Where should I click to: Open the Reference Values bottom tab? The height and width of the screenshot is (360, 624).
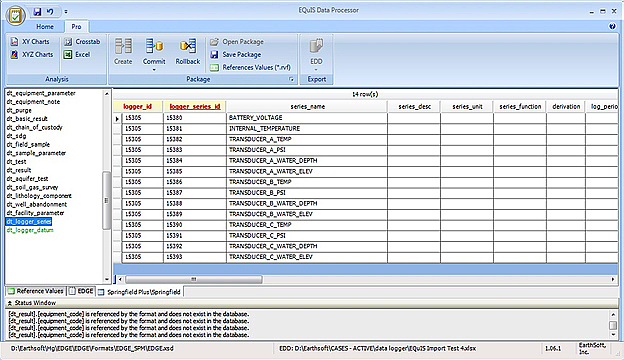(36, 291)
